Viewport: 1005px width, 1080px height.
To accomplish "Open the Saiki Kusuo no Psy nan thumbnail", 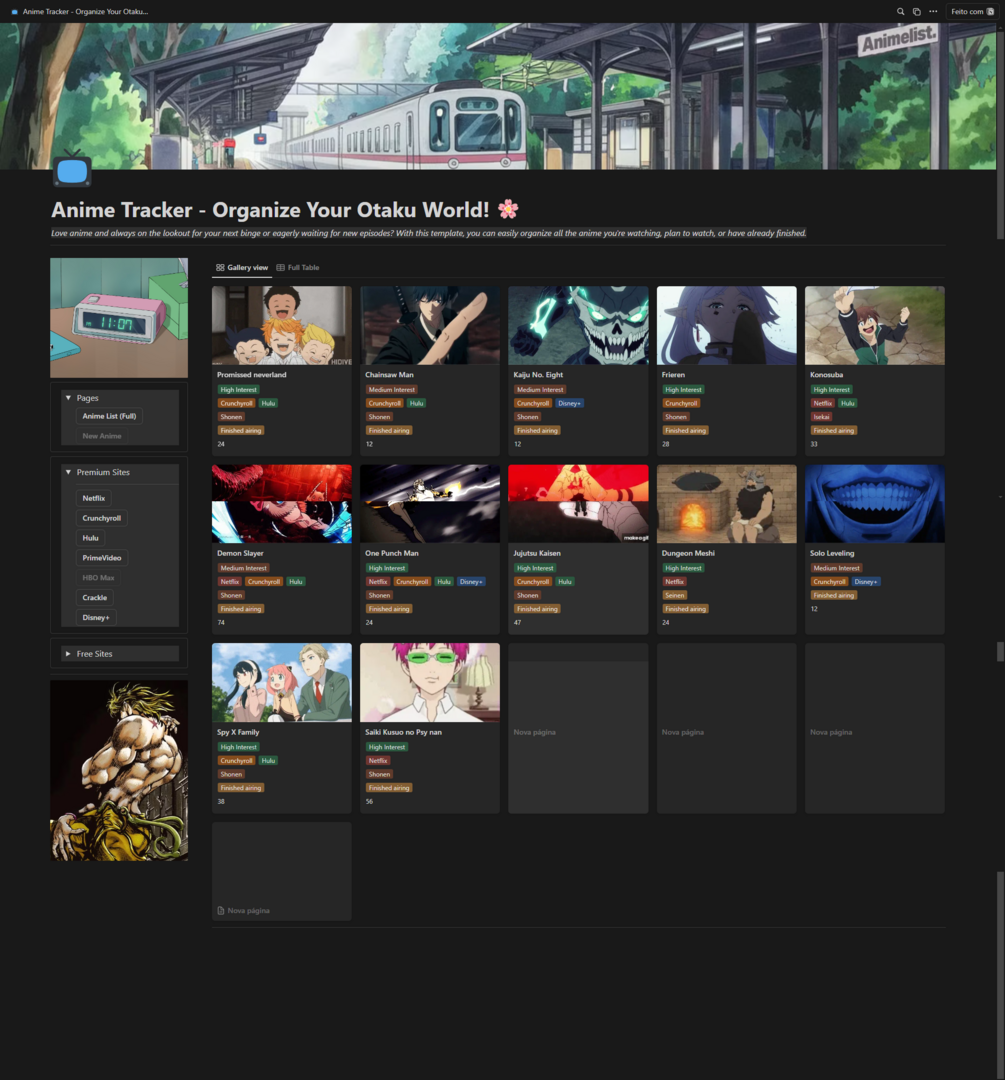I will point(430,683).
